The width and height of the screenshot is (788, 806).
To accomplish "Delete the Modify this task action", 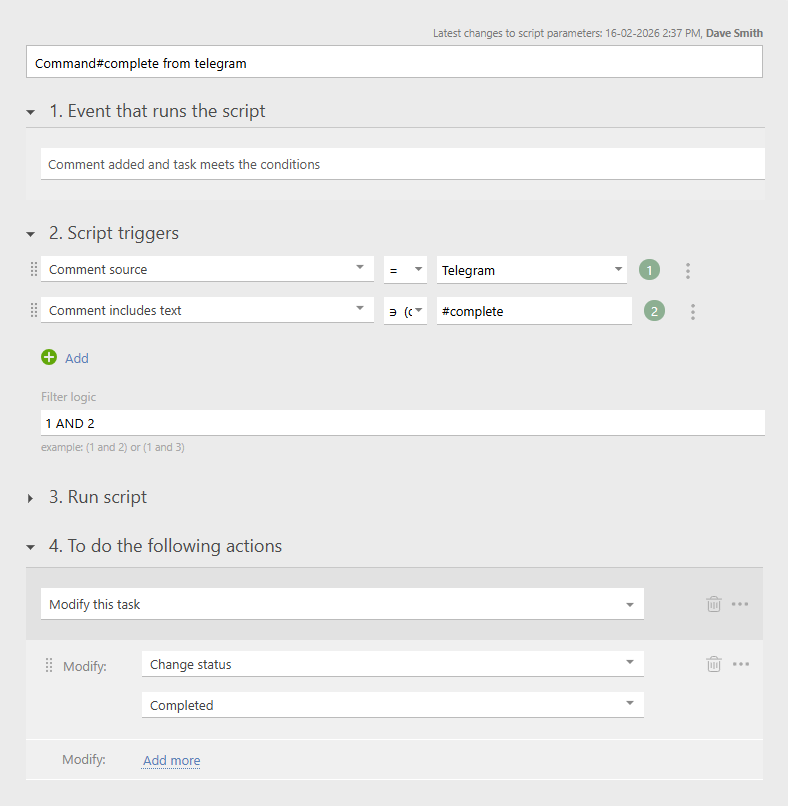I will (713, 604).
